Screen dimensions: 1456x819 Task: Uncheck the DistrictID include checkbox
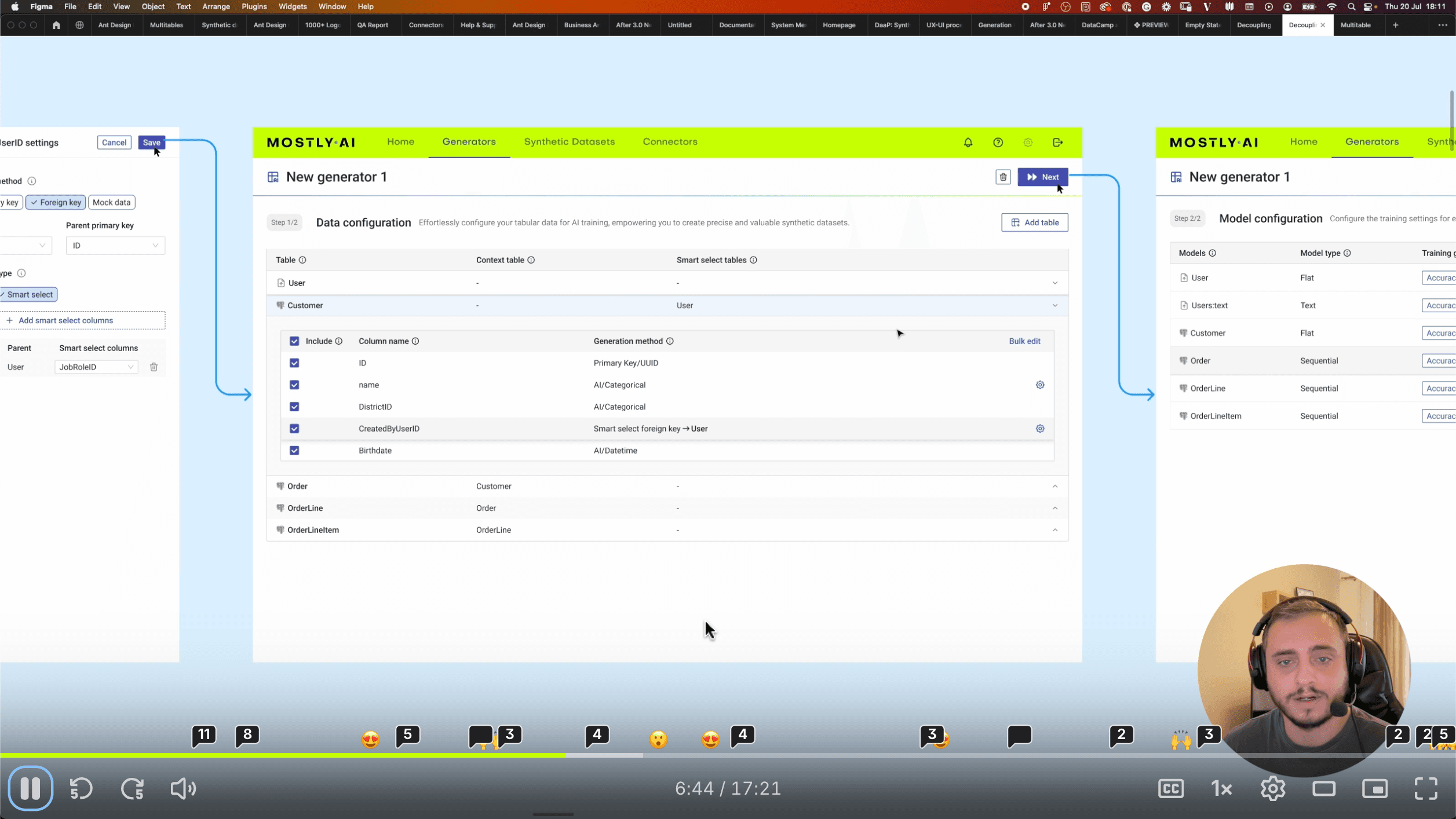coord(294,407)
